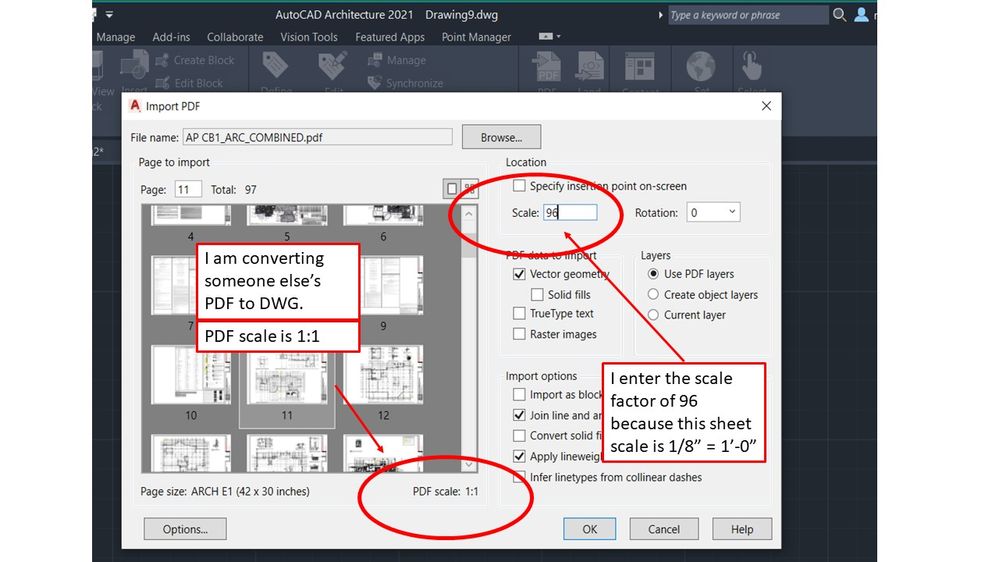Close the Import PDF dialog
The image size is (999, 562).
pyautogui.click(x=766, y=106)
